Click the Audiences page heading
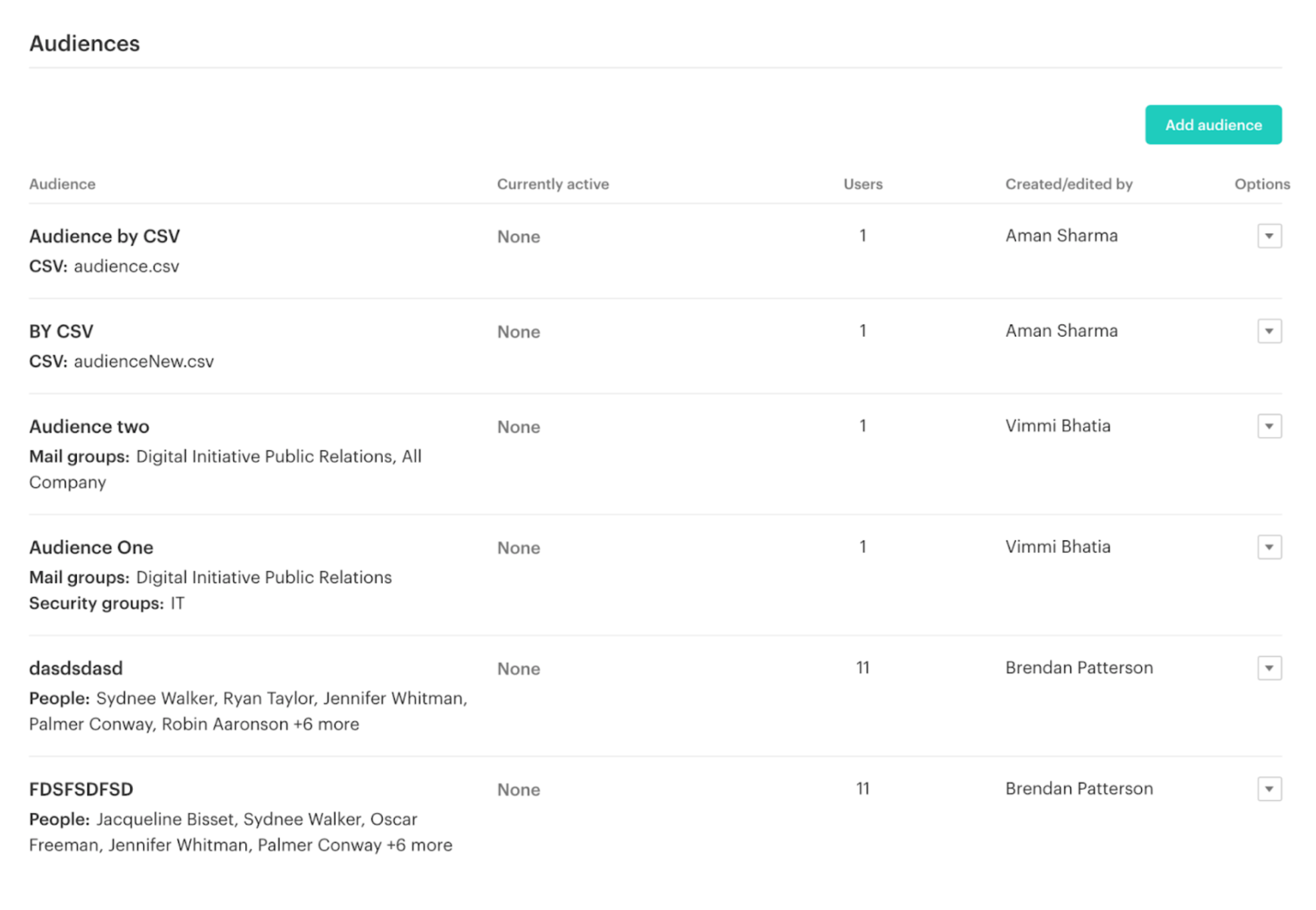 [84, 43]
